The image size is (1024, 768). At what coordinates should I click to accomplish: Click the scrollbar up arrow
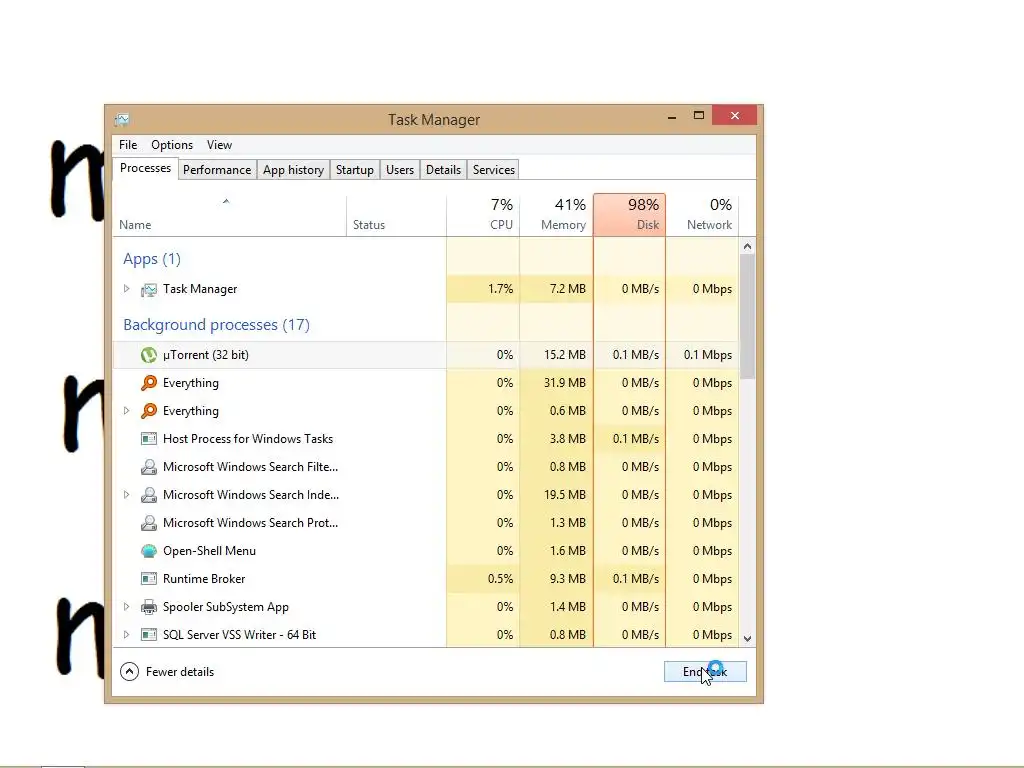748,246
